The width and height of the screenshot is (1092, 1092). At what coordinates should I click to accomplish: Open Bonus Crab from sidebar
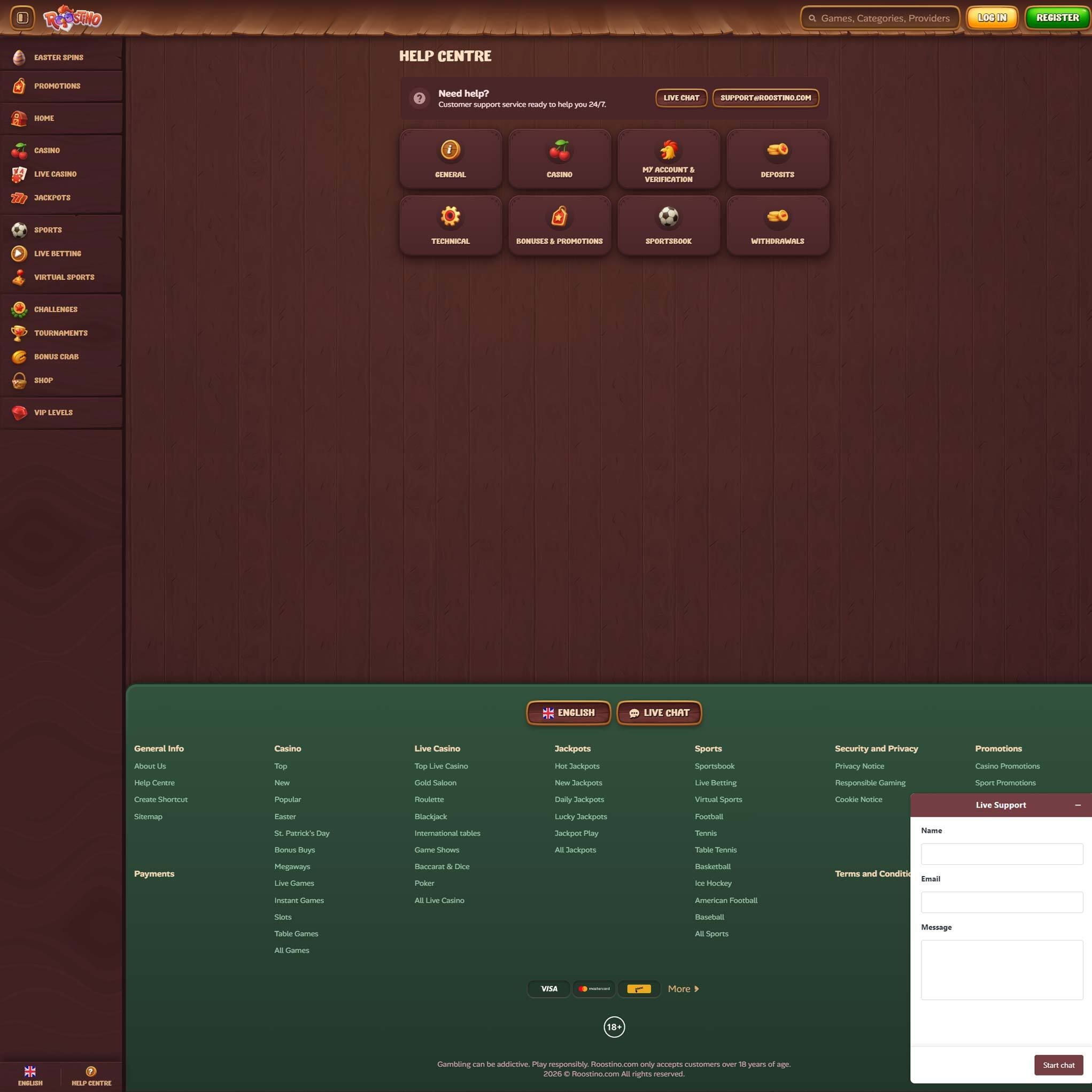pos(56,357)
